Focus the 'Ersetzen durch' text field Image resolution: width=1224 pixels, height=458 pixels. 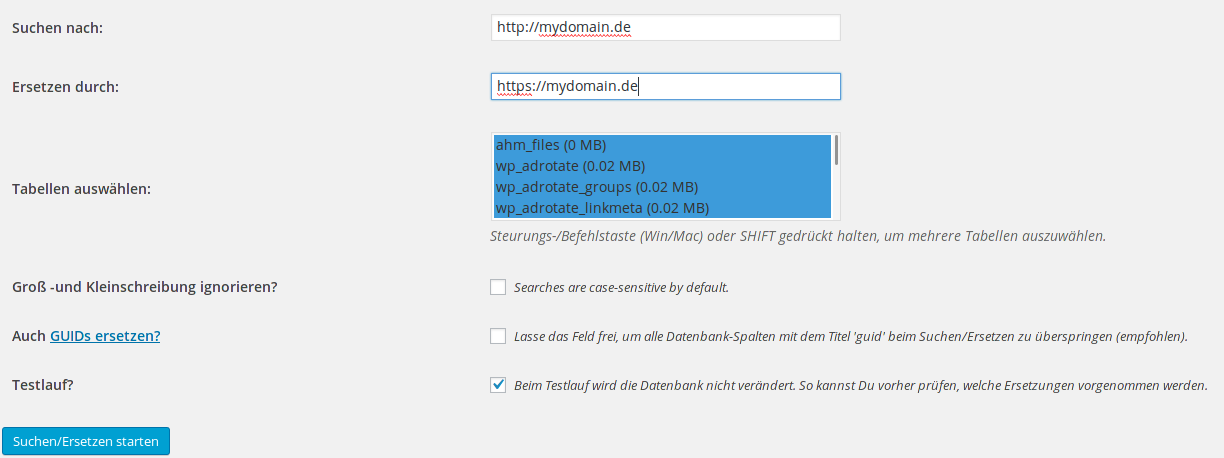[666, 87]
